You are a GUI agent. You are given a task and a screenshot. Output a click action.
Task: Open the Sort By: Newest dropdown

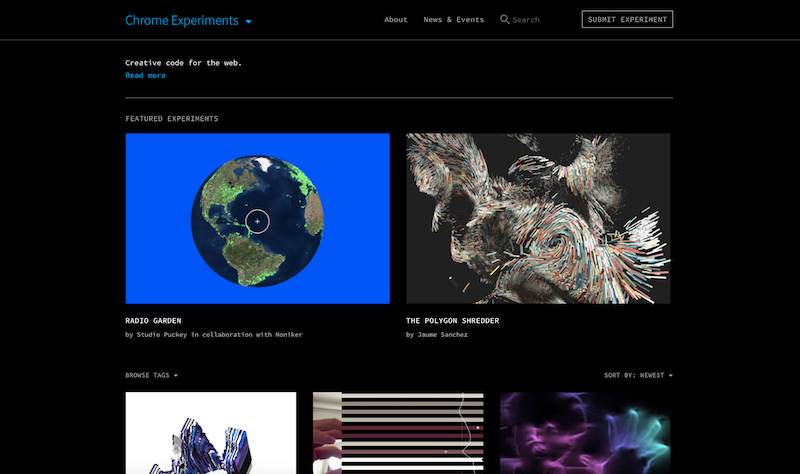638,375
